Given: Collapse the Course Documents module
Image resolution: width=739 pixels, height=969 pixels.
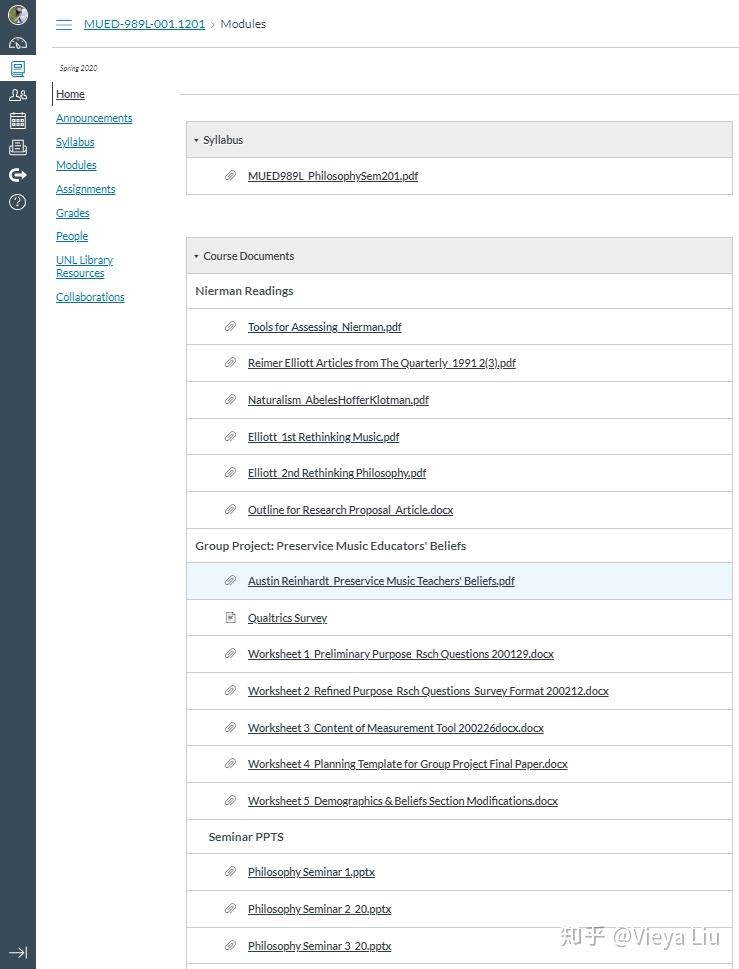Looking at the screenshot, I should (x=196, y=256).
